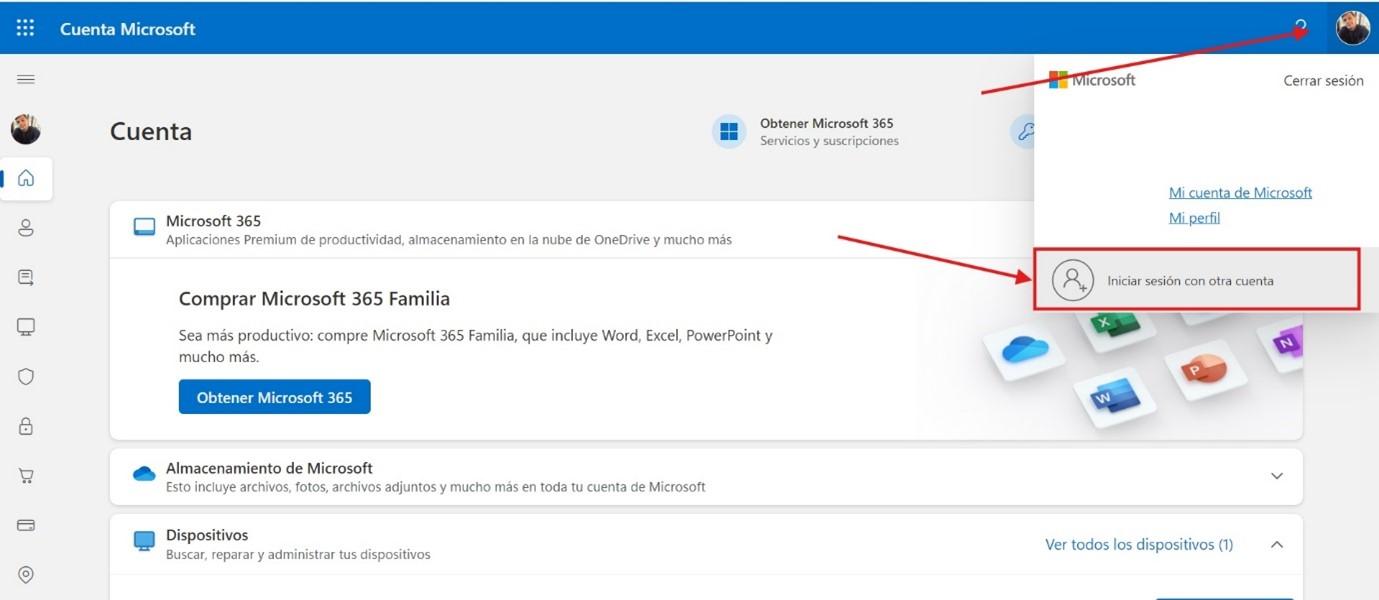Click the sidebar profile picture thumbnail
Image resolution: width=1379 pixels, height=600 pixels.
[x=26, y=129]
